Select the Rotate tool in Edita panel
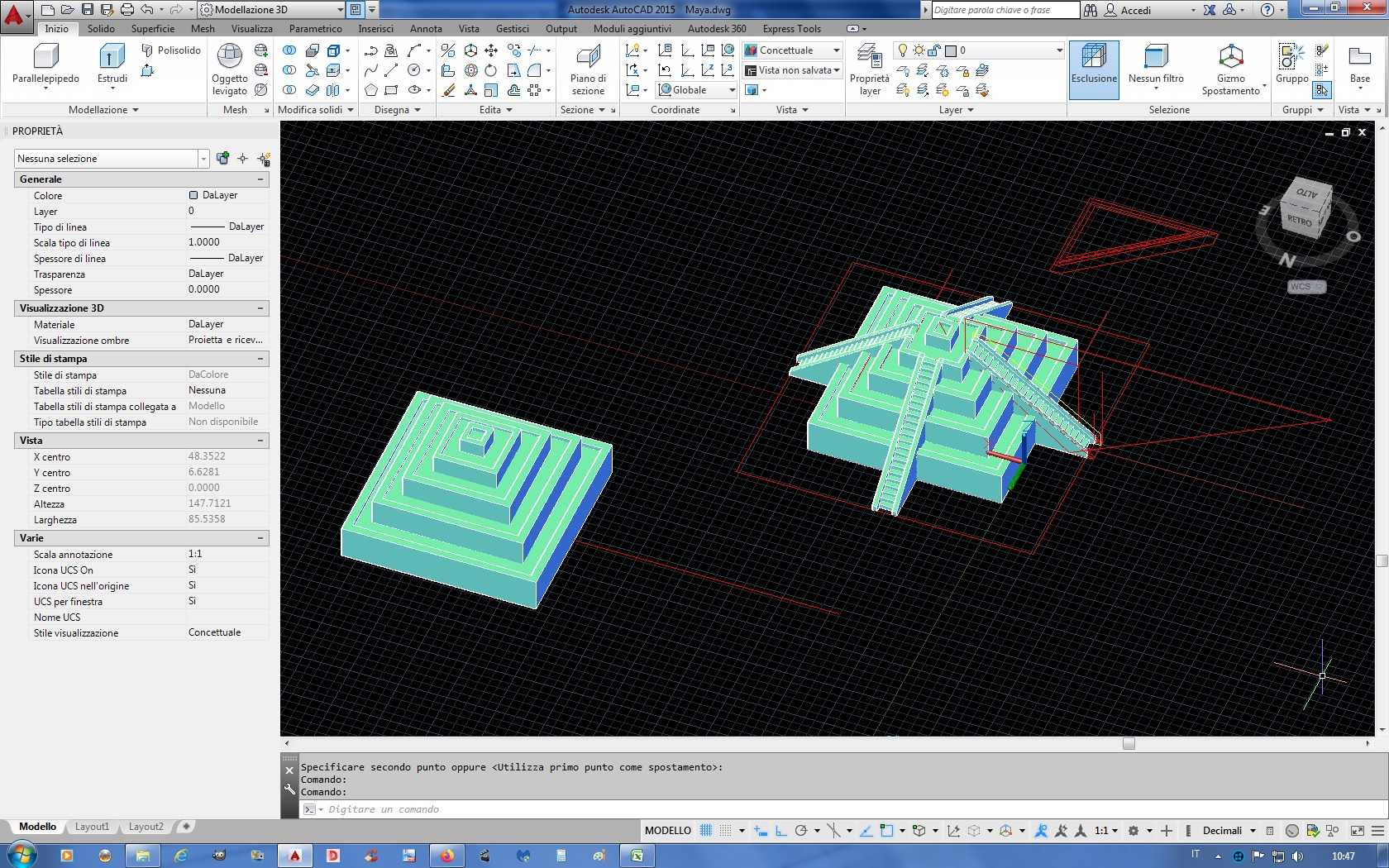 [491, 70]
